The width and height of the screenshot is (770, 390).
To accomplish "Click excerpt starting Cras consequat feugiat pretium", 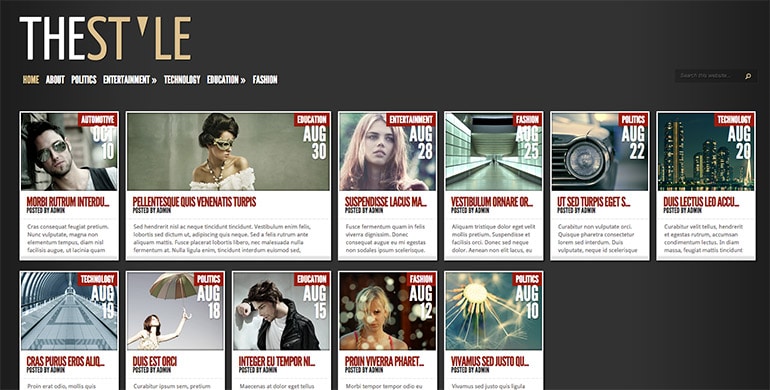I will [x=68, y=238].
